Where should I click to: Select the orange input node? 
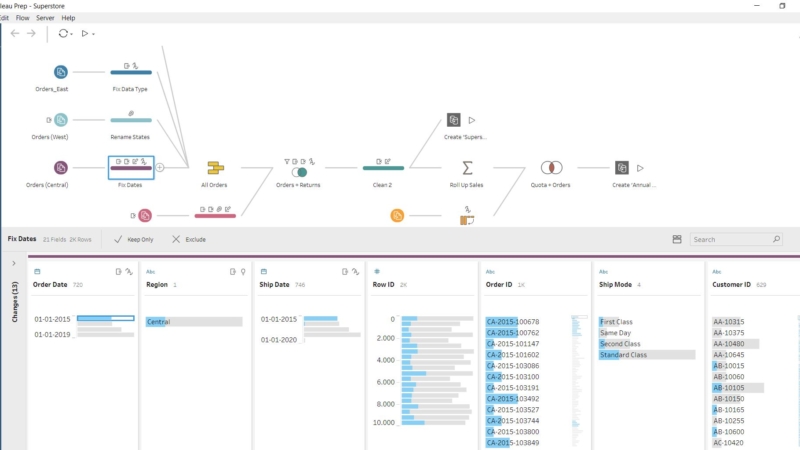tap(397, 215)
